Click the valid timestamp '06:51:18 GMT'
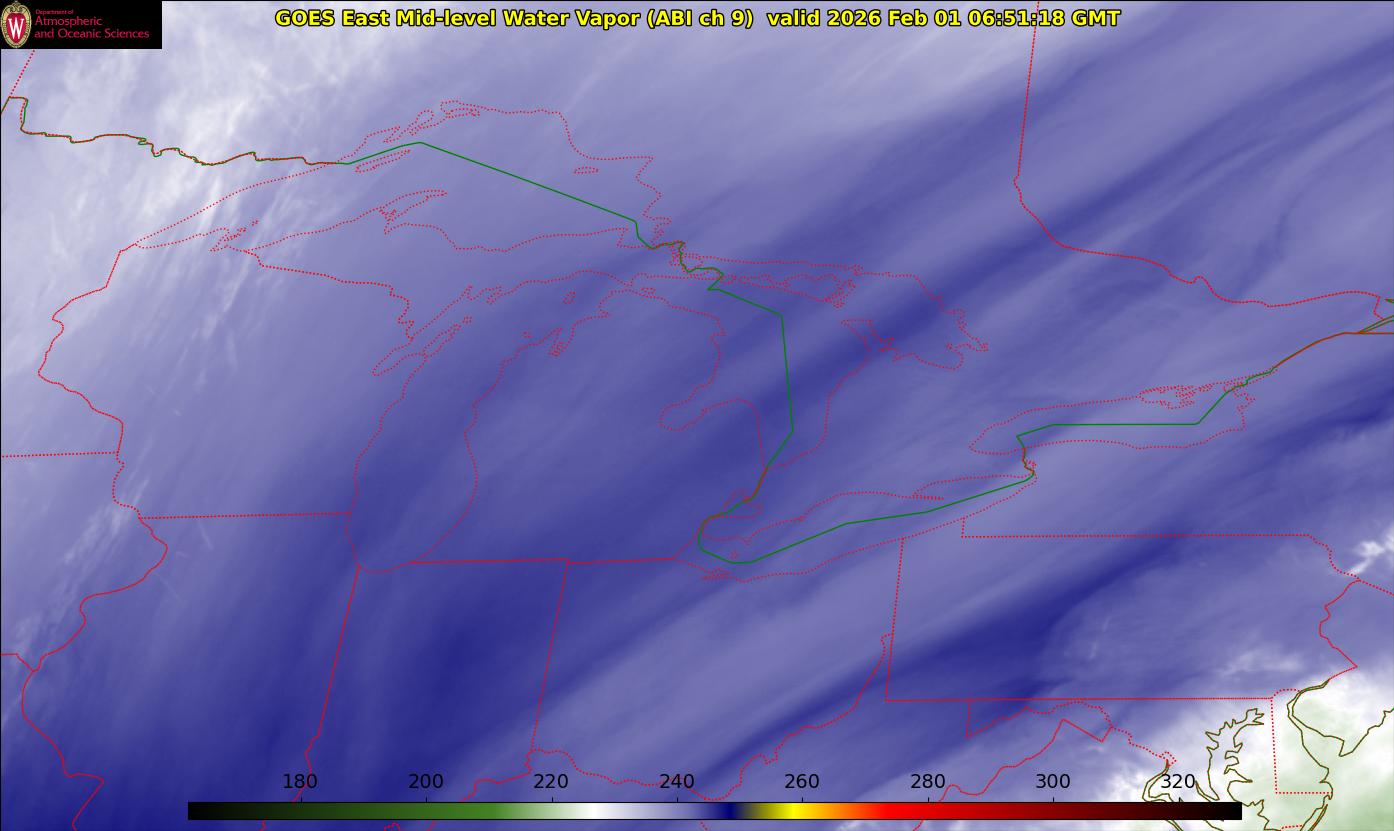Screen dimensions: 1394x831 tap(1044, 18)
